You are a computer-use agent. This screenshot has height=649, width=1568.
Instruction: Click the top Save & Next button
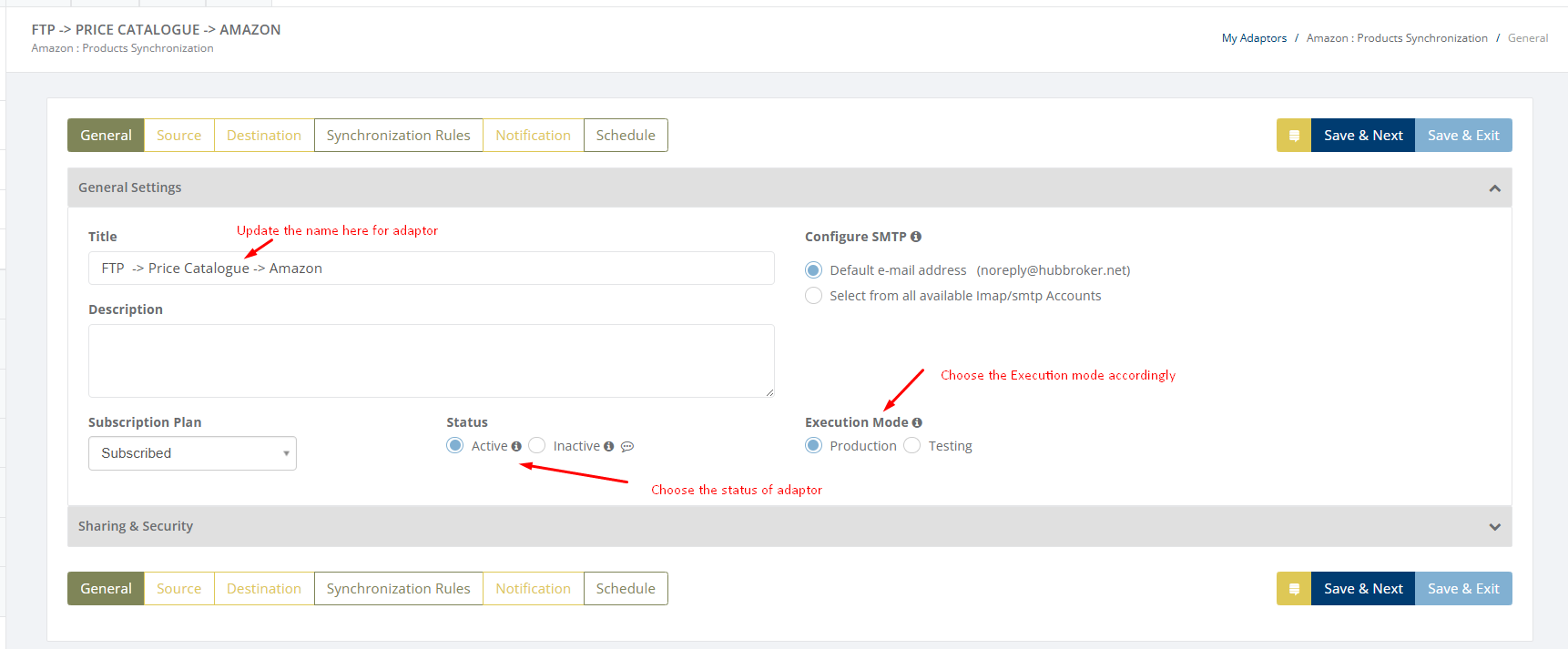point(1362,136)
